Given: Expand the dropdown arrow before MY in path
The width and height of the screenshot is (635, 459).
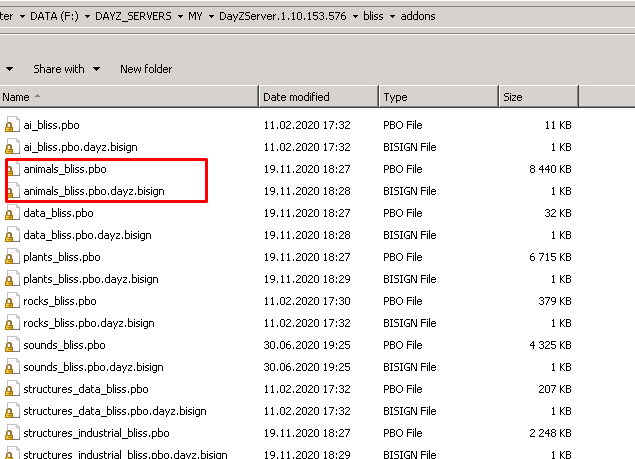Looking at the screenshot, I should tap(180, 17).
